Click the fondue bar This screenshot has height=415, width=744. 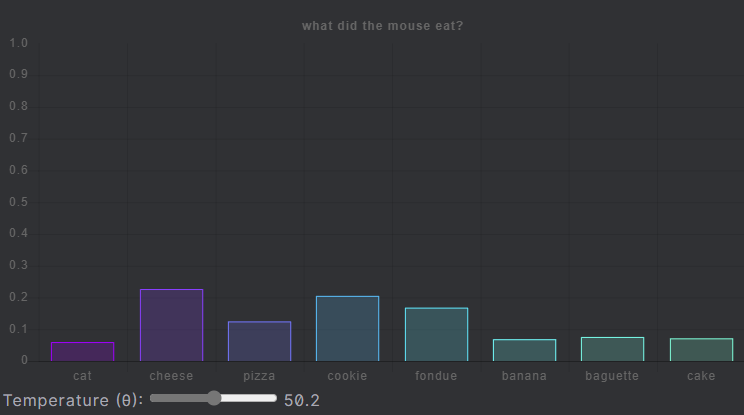tap(437, 334)
